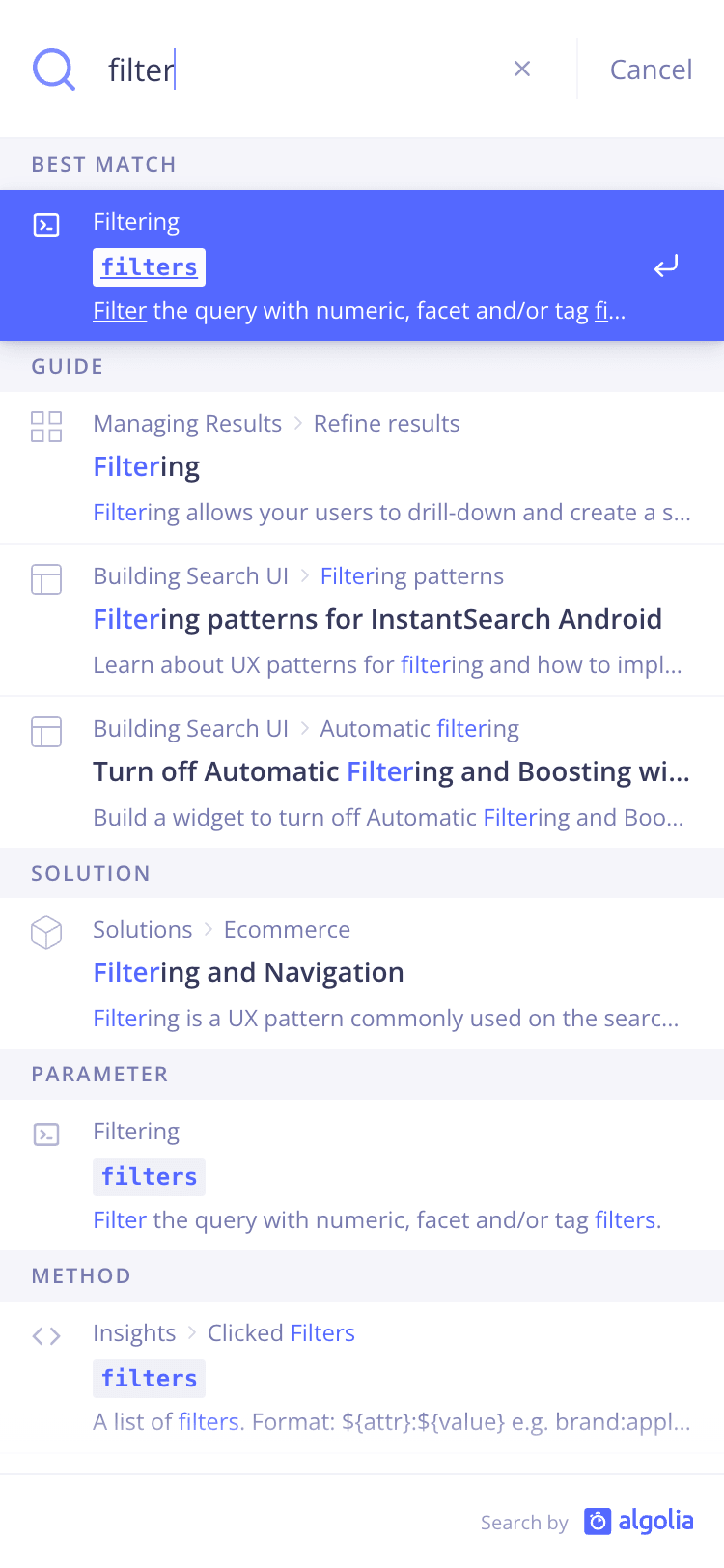Open the highlighted best match "filters" code tag
724x1568 pixels.
(150, 267)
